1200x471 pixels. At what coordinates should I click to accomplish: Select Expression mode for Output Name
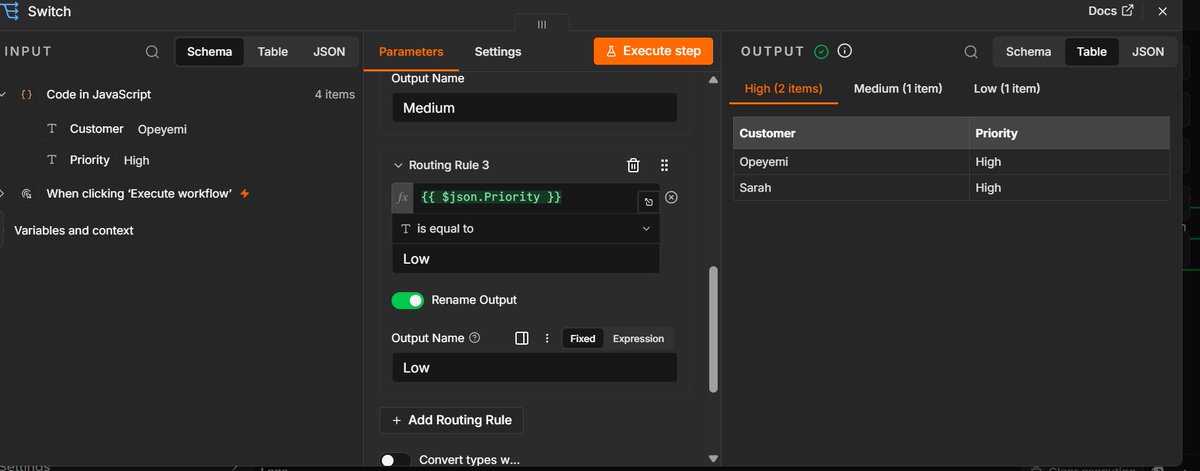click(x=638, y=339)
